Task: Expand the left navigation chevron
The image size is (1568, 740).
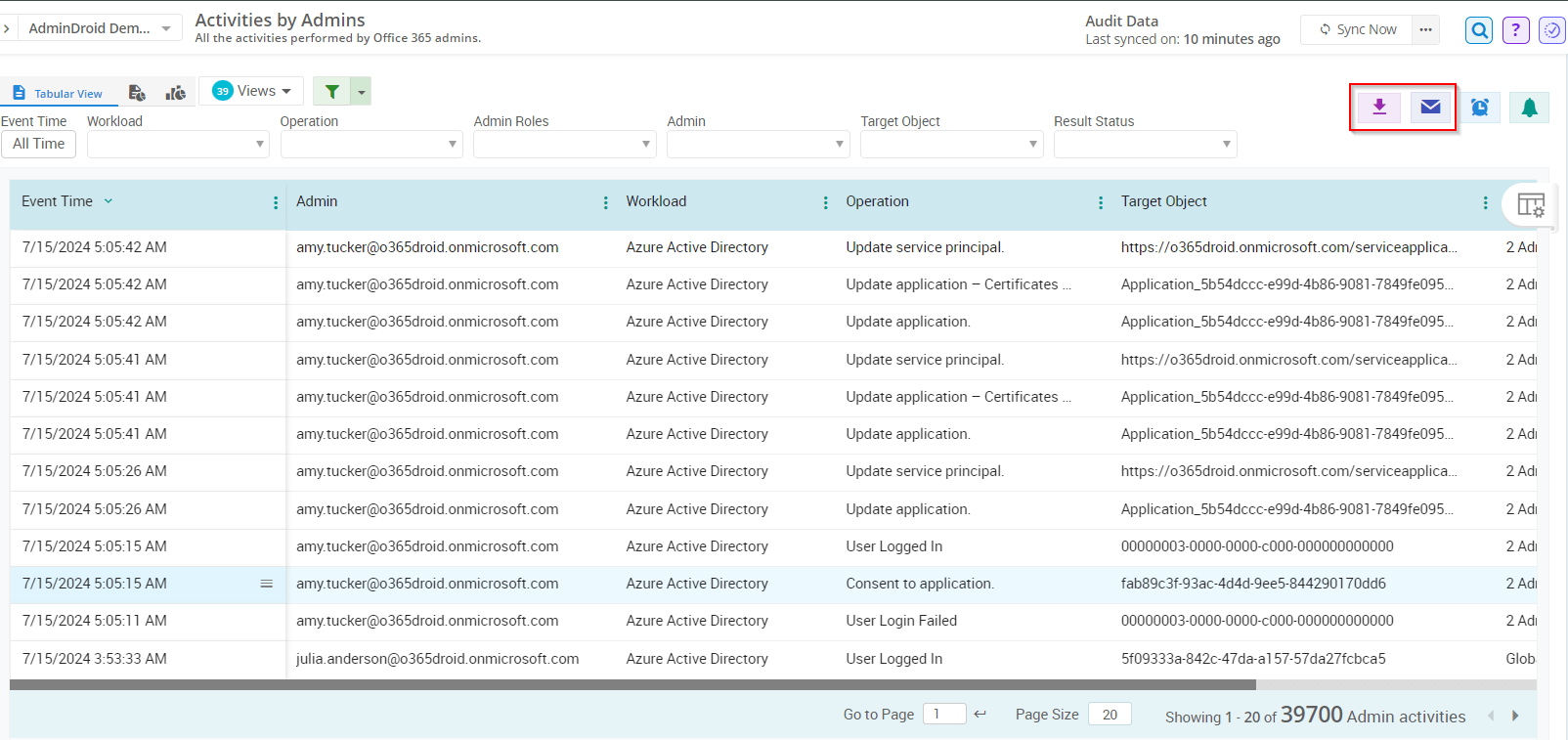Action: 7,28
